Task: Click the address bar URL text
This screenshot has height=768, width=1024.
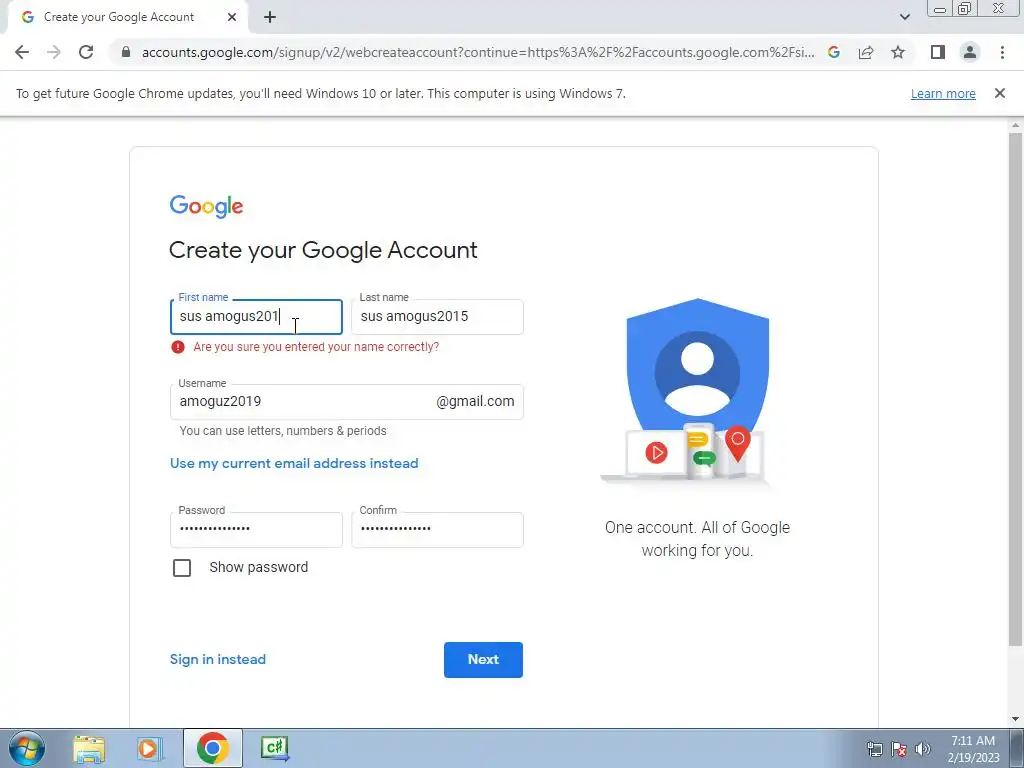Action: 477,52
